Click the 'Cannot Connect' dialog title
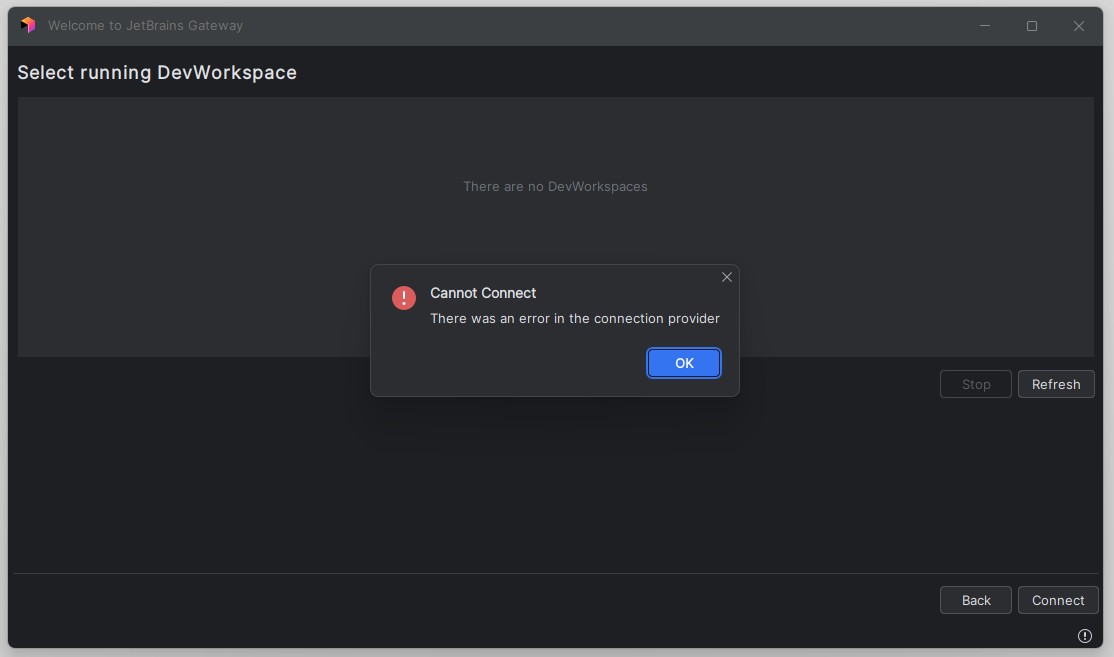Screen dimensions: 1114x657 483,293
